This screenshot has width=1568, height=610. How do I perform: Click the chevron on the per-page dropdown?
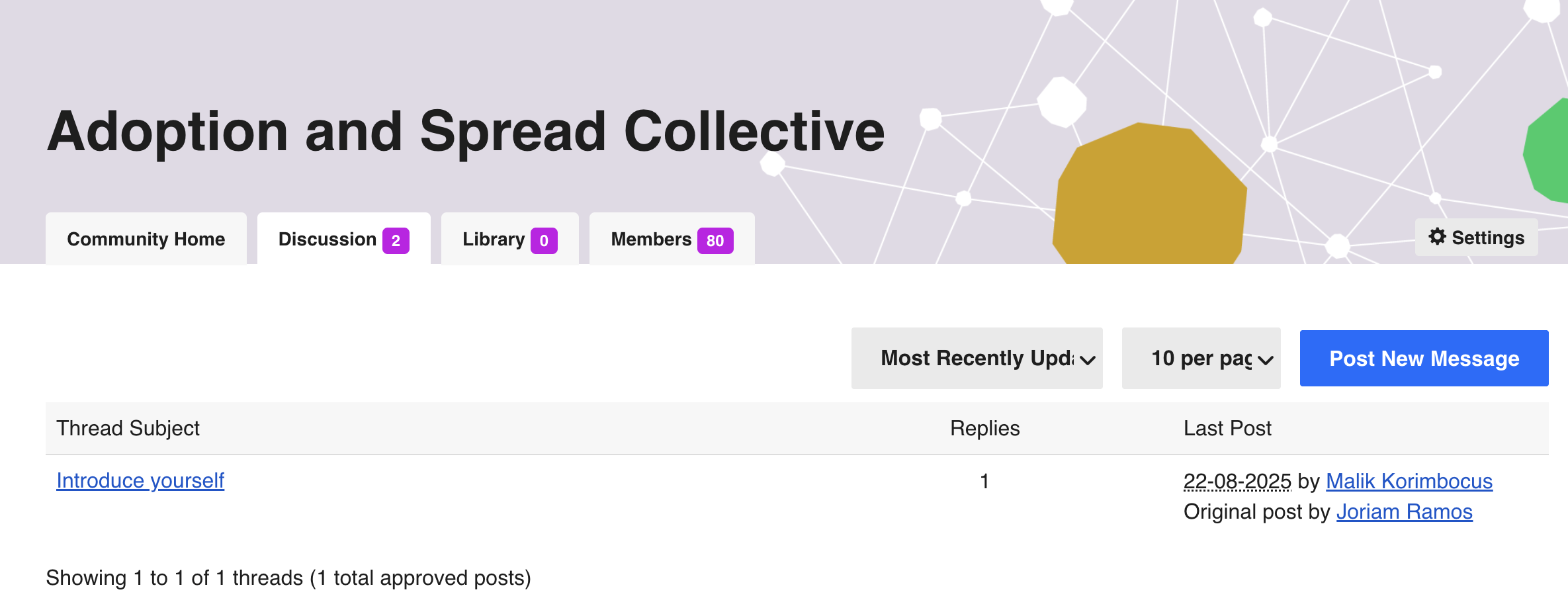pos(1266,360)
